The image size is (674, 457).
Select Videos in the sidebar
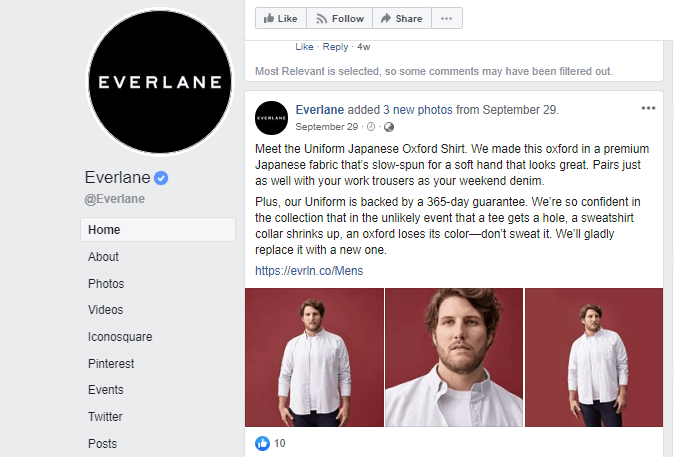coord(106,310)
